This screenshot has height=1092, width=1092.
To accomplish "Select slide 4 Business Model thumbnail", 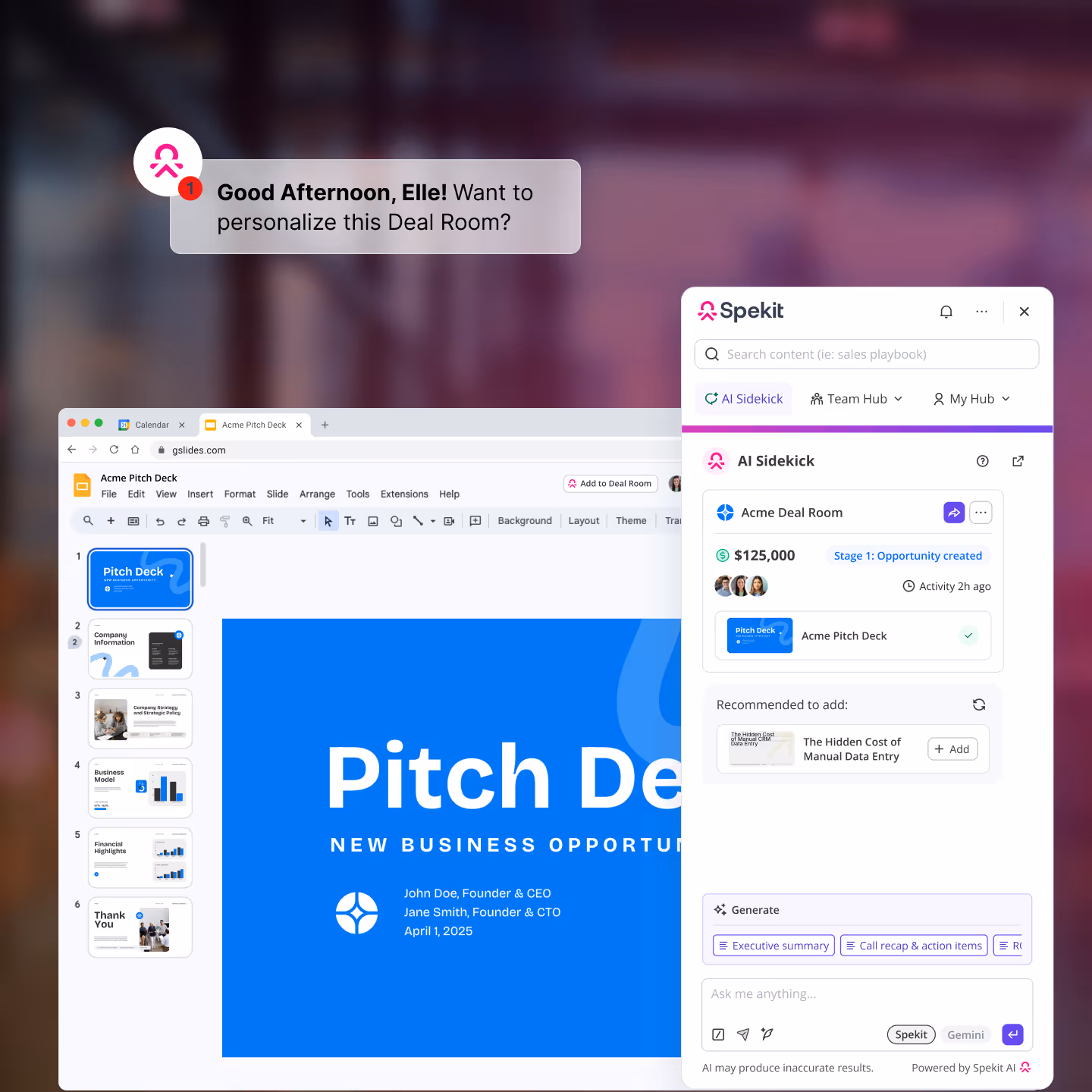I will tap(140, 788).
